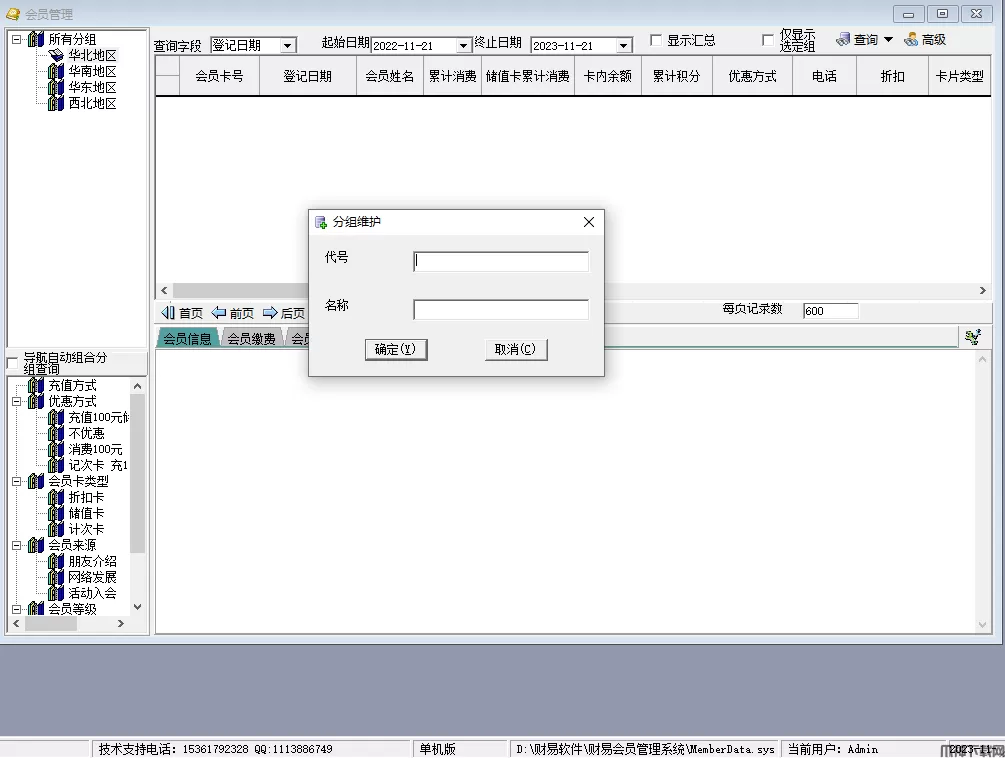Open 高级 advanced search icon

pos(911,40)
